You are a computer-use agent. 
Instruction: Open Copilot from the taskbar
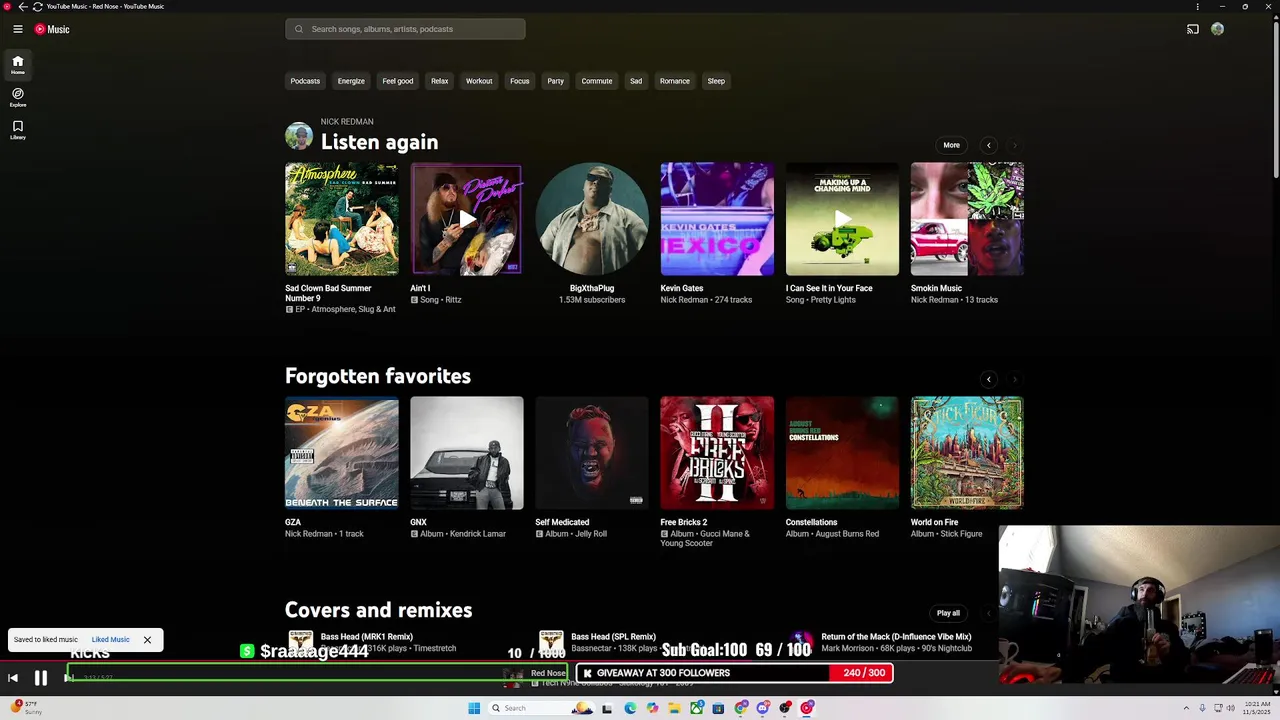pos(652,708)
